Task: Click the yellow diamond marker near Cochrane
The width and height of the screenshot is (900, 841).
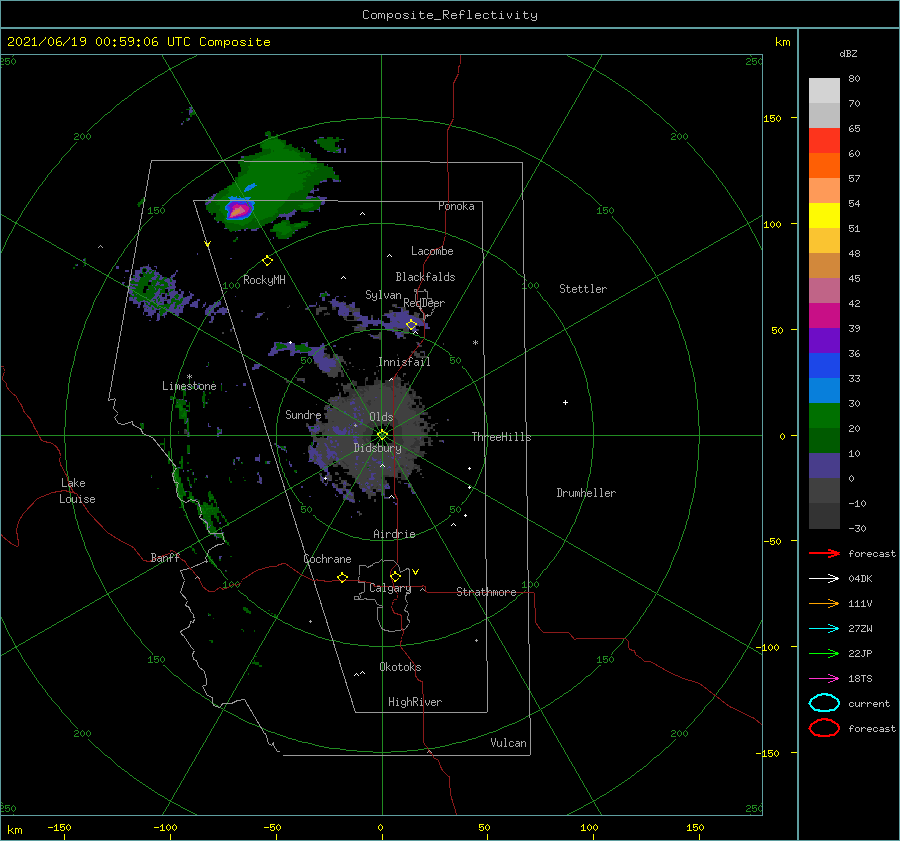Action: 342,578
